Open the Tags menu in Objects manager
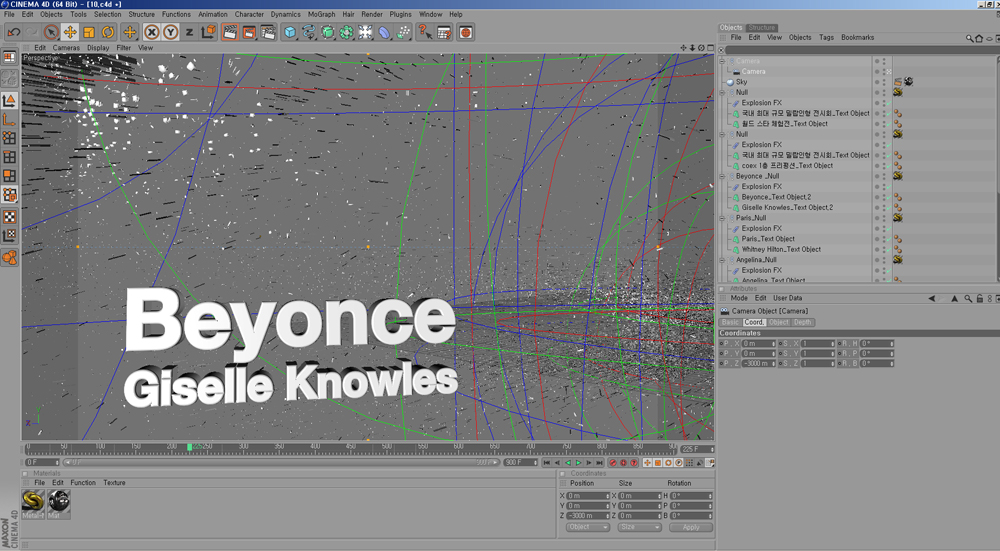Viewport: 1000px width, 551px height. point(827,38)
